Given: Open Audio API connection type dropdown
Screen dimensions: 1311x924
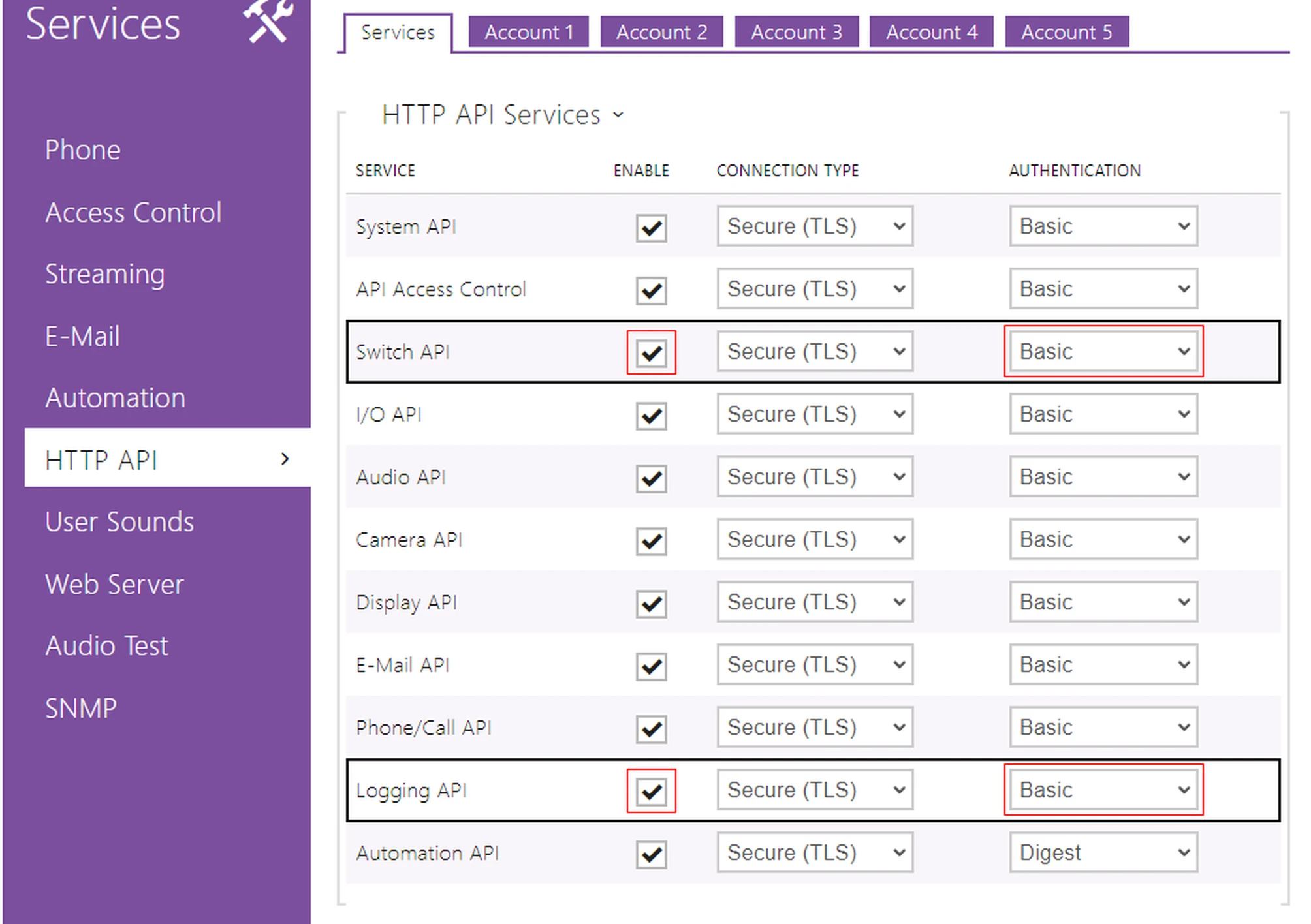Looking at the screenshot, I should pyautogui.click(x=814, y=476).
